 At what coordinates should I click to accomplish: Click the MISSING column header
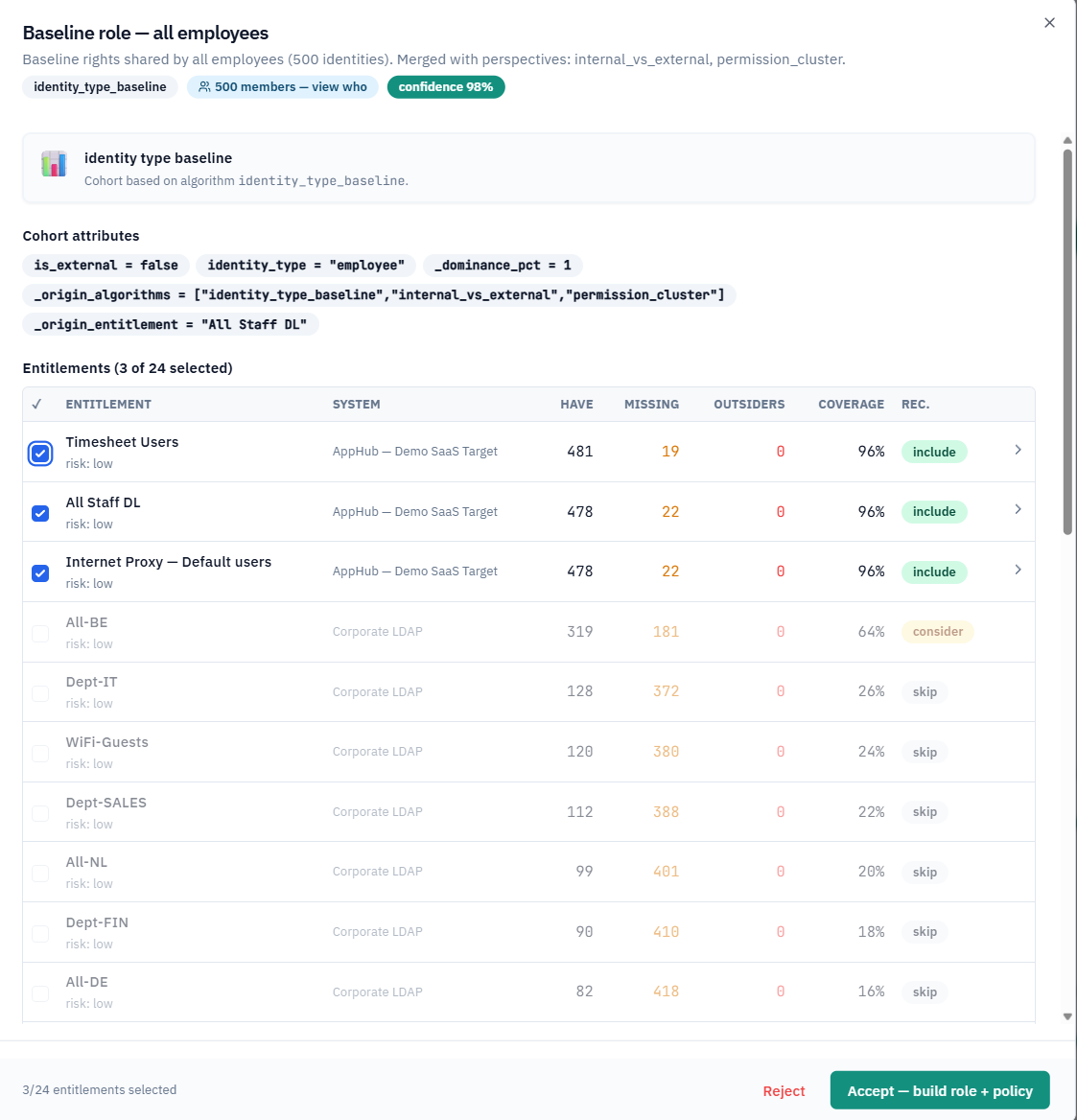(x=651, y=405)
